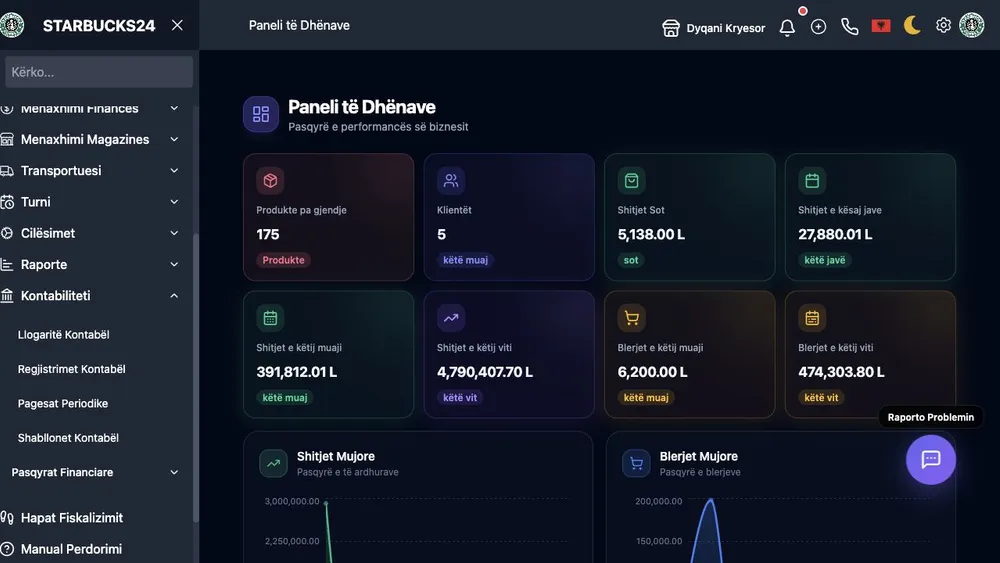
Task: Expand the Transportuesi section
Action: click(x=90, y=170)
